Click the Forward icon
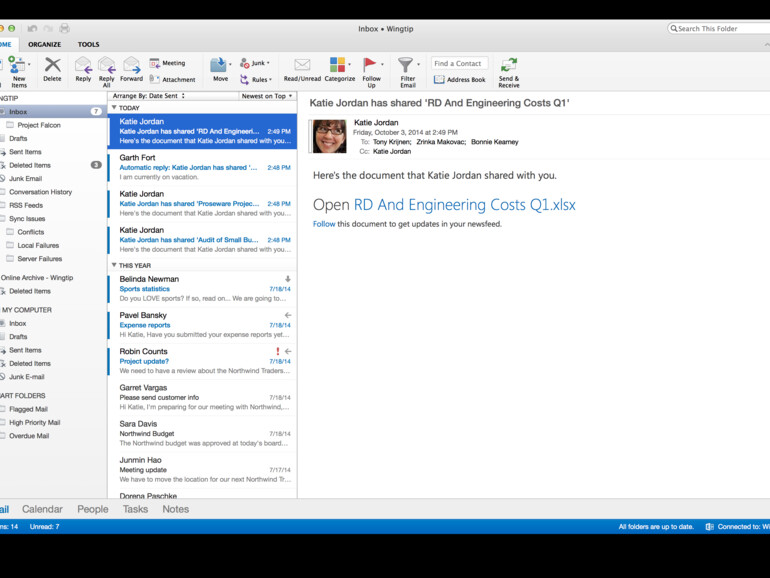770x578 pixels. point(132,65)
